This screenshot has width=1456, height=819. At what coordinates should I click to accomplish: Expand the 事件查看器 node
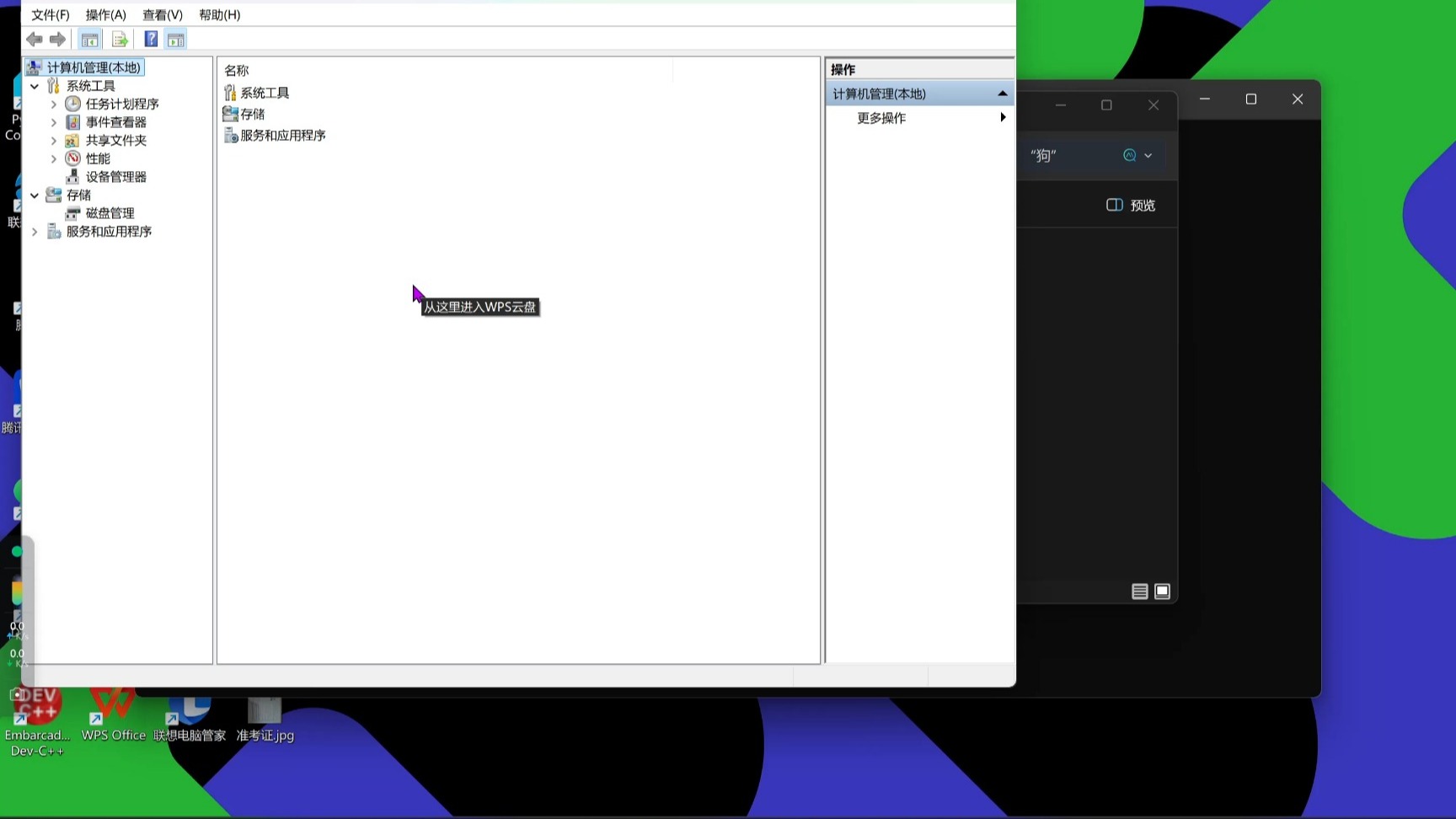pyautogui.click(x=54, y=122)
